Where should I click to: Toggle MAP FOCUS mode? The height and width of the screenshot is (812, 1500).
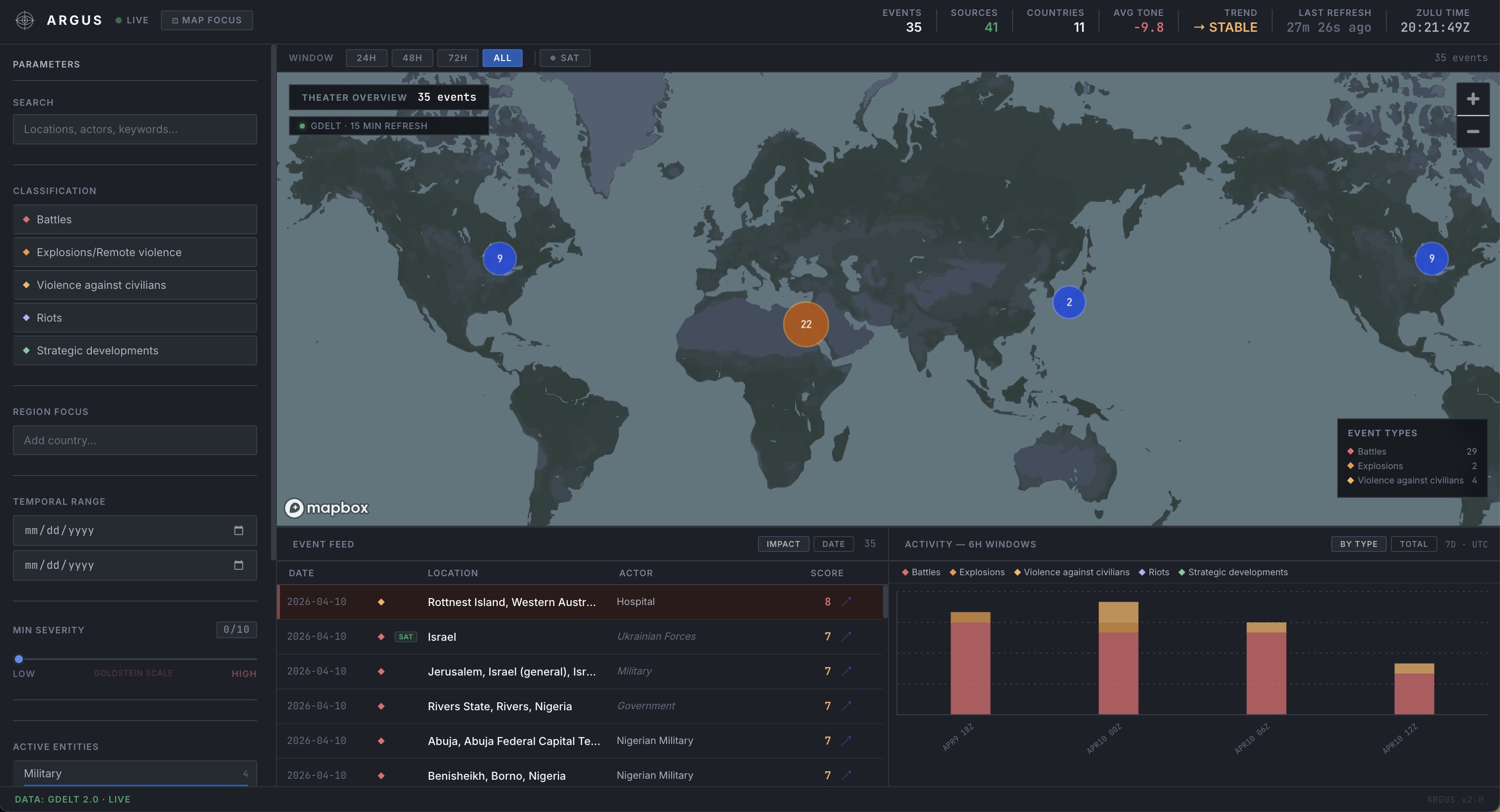206,20
